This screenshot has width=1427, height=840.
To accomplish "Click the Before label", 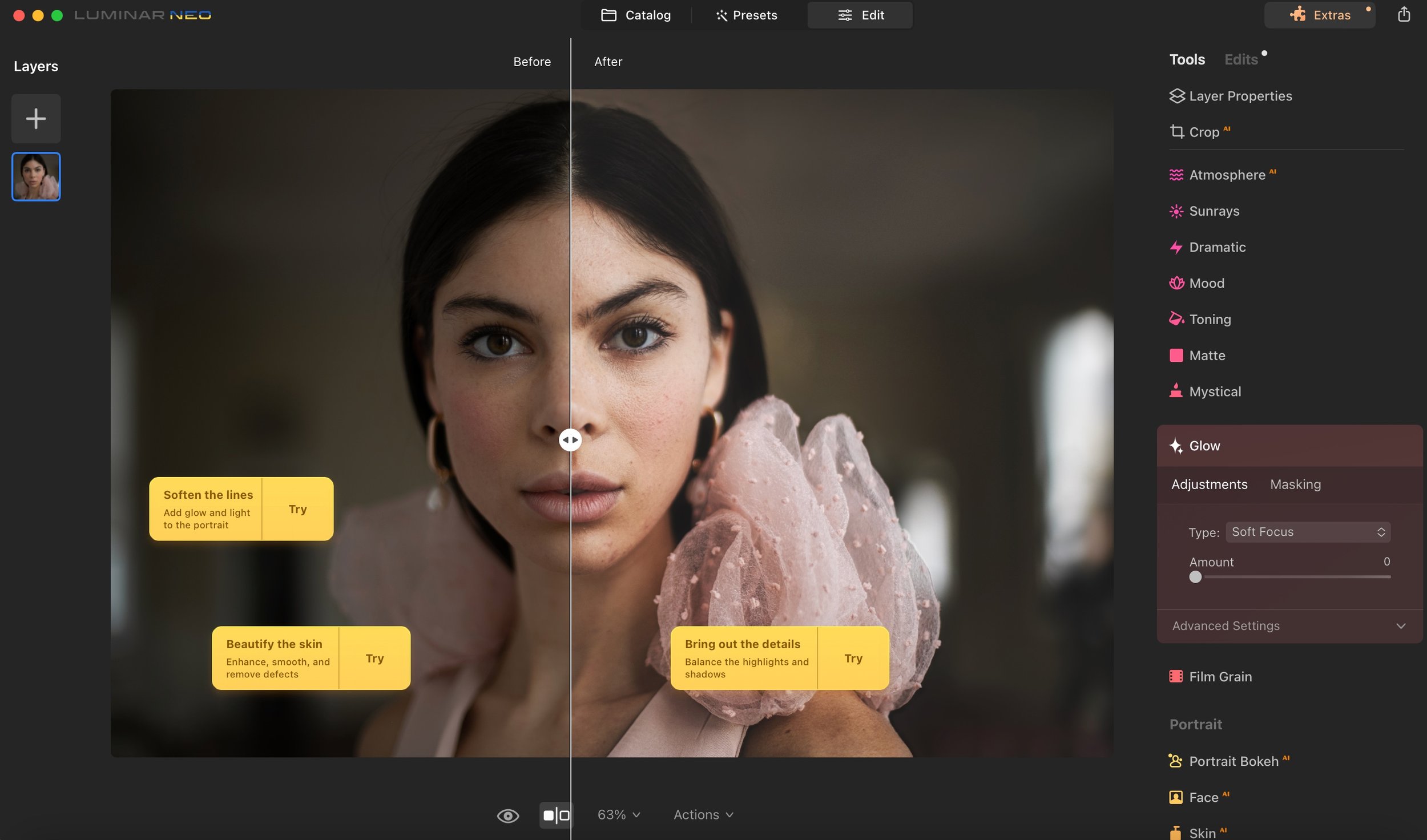I will point(532,62).
